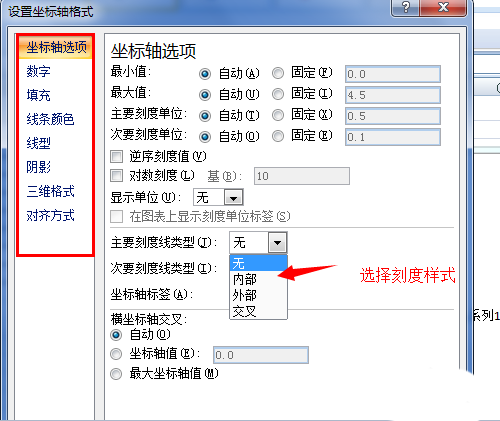Select 固定 radio button for 最大值

pos(278,94)
